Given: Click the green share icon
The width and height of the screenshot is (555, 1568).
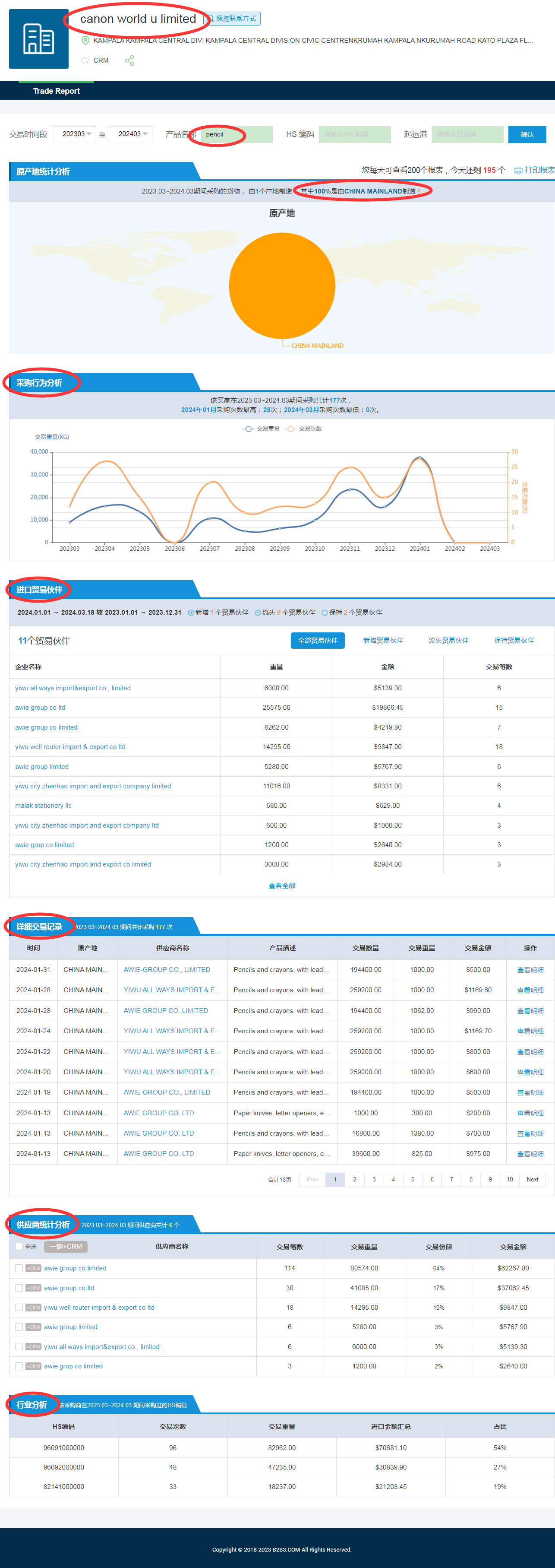Looking at the screenshot, I should pyautogui.click(x=129, y=61).
